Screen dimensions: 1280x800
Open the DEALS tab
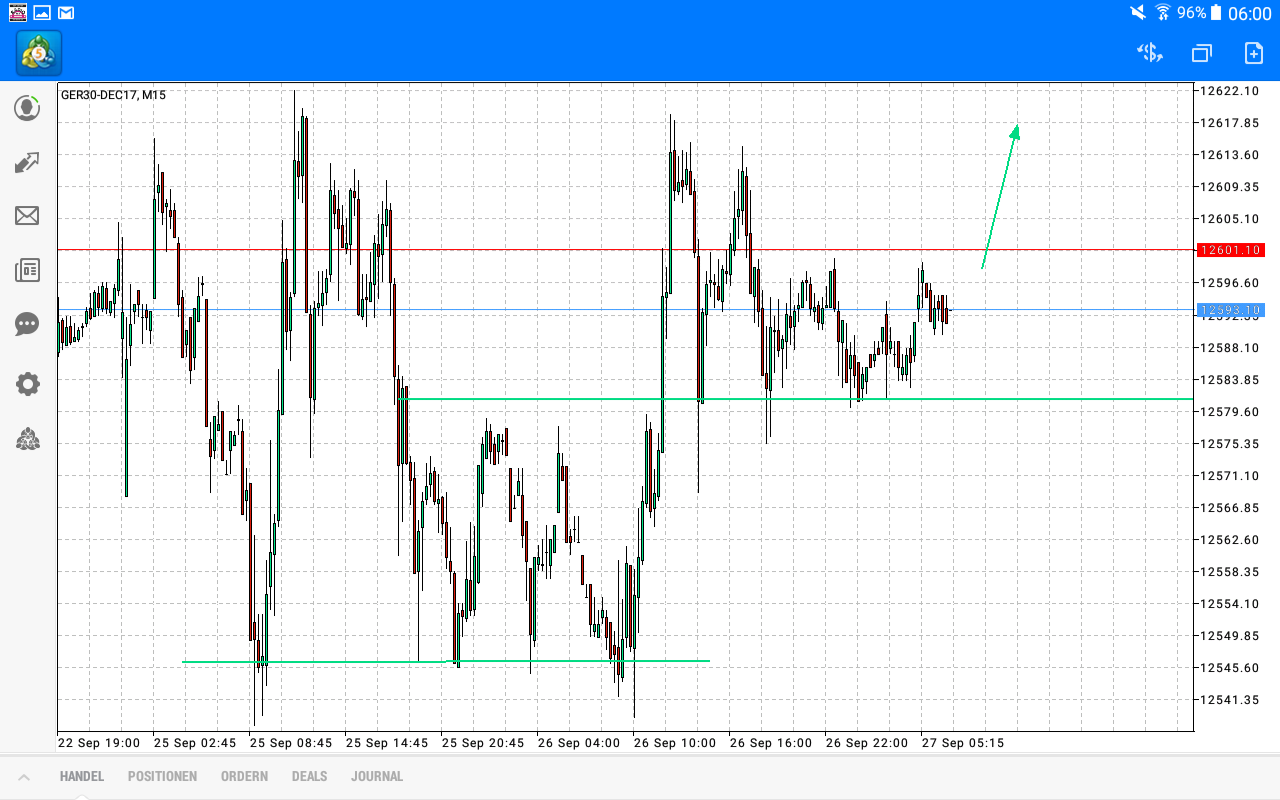point(309,776)
